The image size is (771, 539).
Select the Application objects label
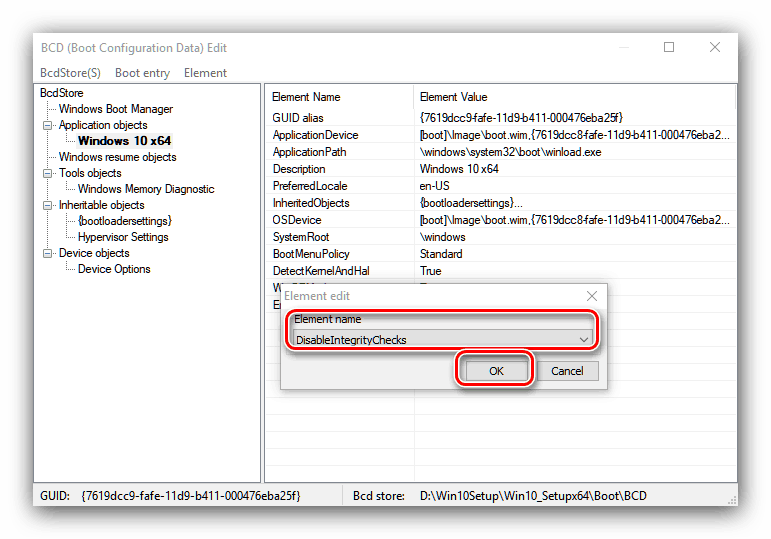[x=103, y=125]
